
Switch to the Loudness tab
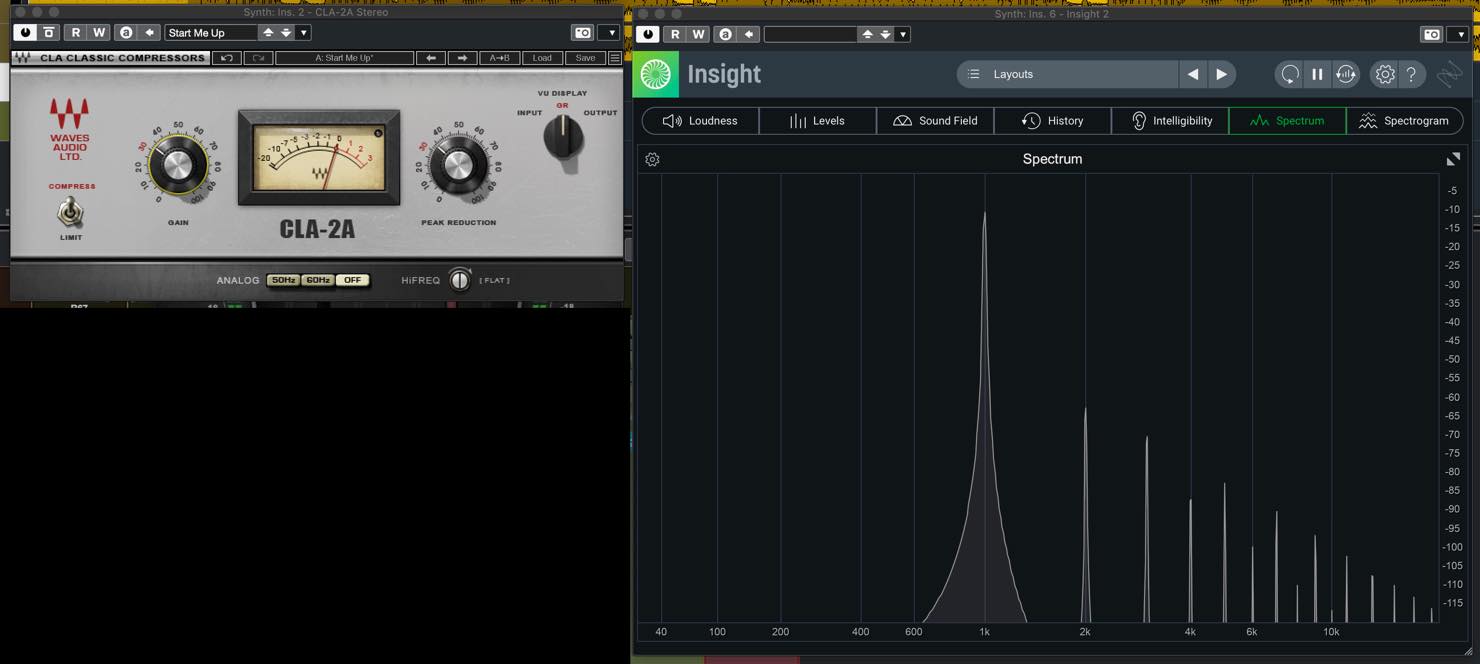point(700,121)
